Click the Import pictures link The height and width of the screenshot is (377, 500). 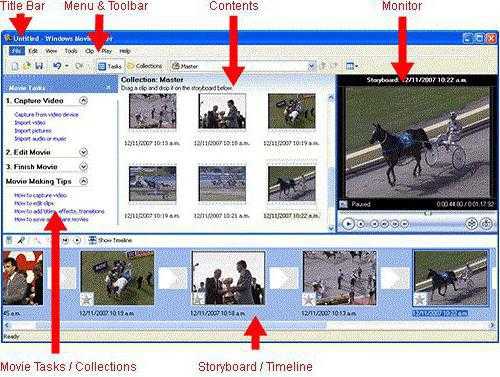click(33, 131)
